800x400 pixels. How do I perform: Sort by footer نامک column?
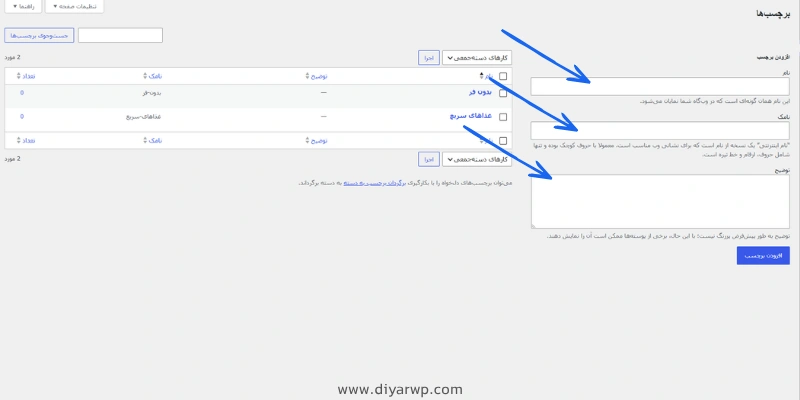tap(153, 140)
